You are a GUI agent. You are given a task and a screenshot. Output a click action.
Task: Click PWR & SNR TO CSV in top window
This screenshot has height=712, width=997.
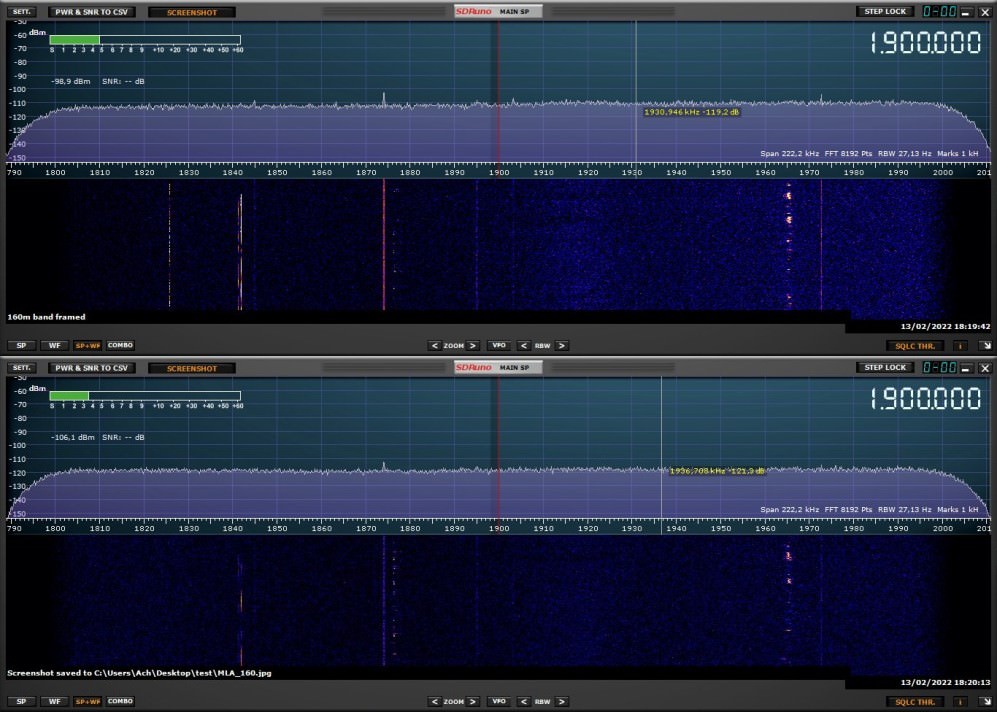(91, 12)
